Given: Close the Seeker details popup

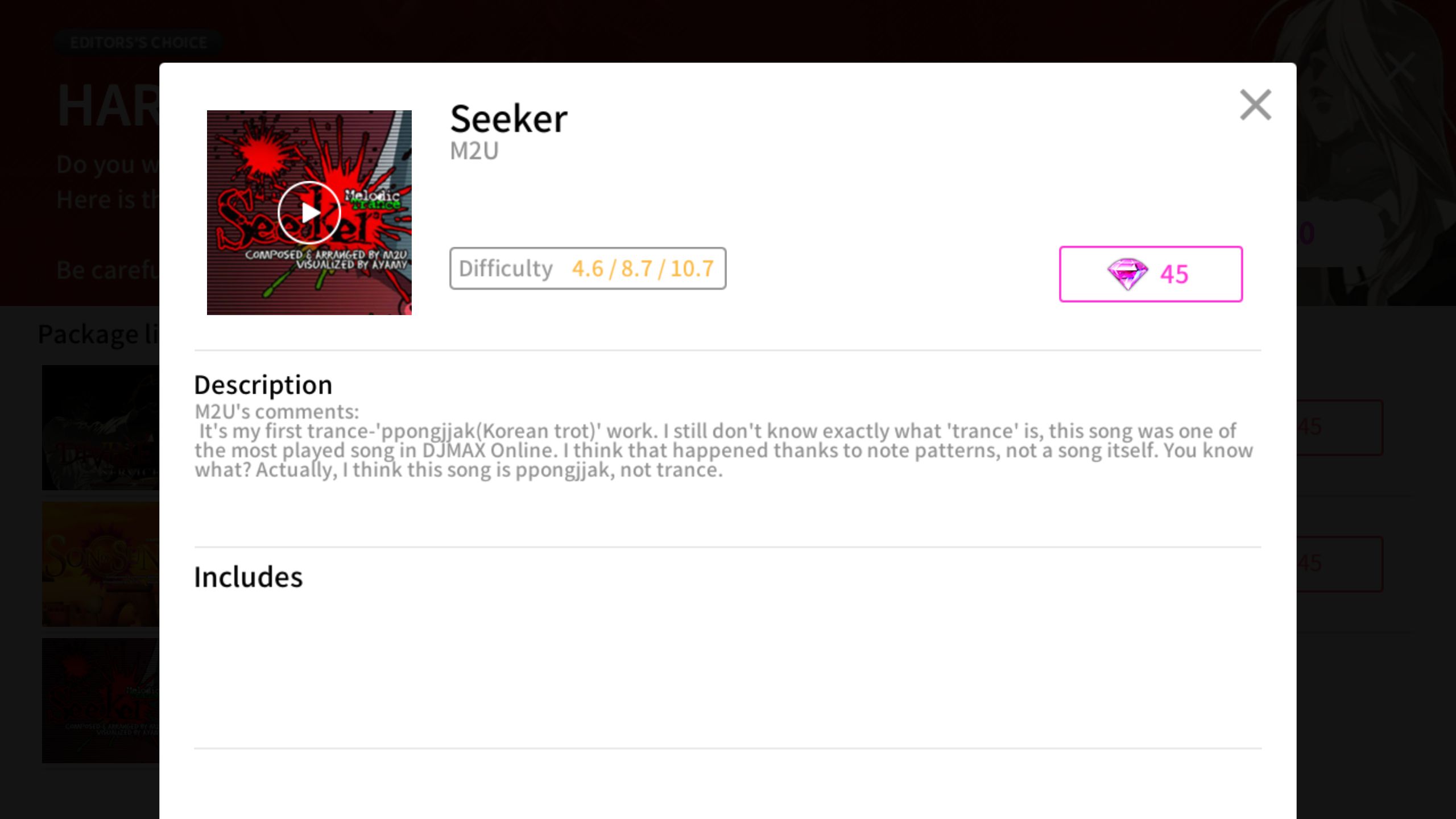Looking at the screenshot, I should tap(1255, 105).
